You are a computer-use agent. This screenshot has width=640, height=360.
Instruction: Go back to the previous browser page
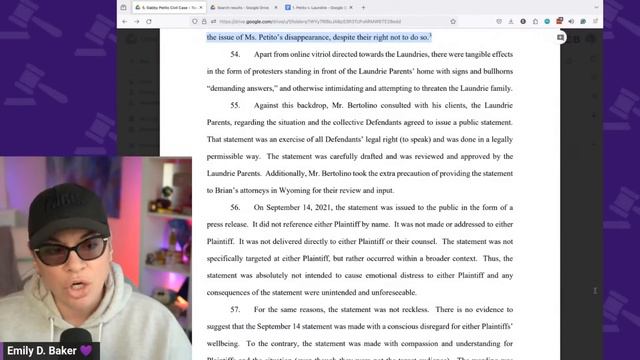[x=125, y=21]
